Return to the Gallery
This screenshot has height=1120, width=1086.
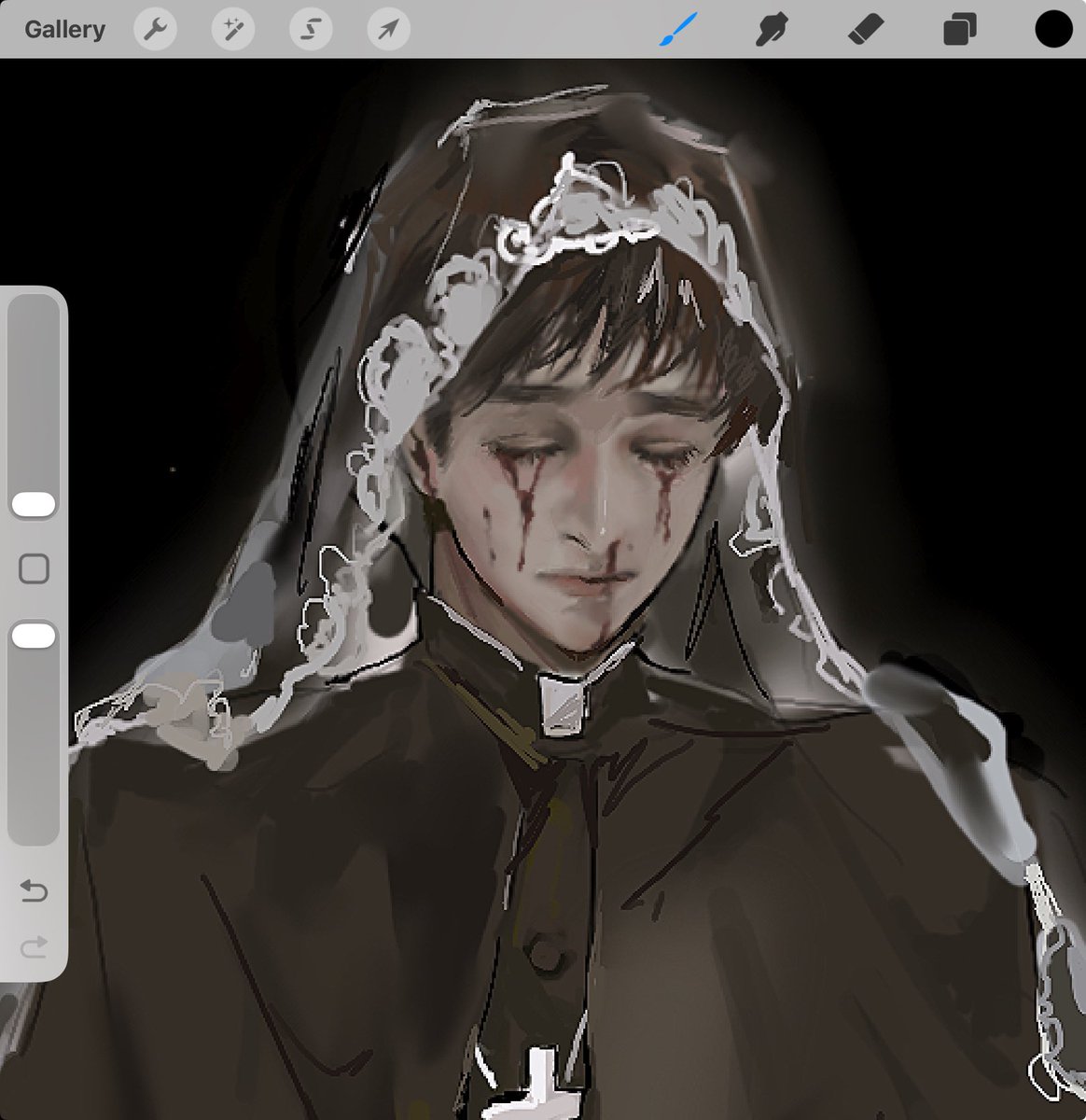64,30
